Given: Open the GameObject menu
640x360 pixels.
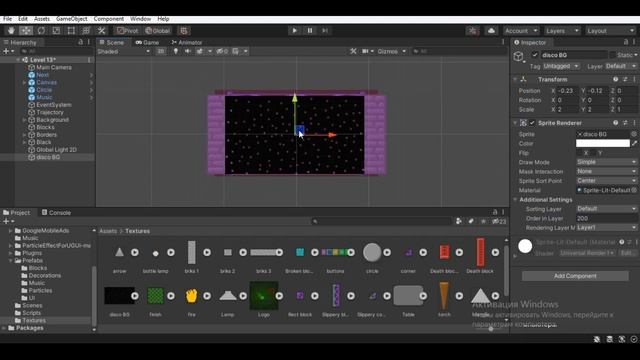Looking at the screenshot, I should pyautogui.click(x=71, y=19).
